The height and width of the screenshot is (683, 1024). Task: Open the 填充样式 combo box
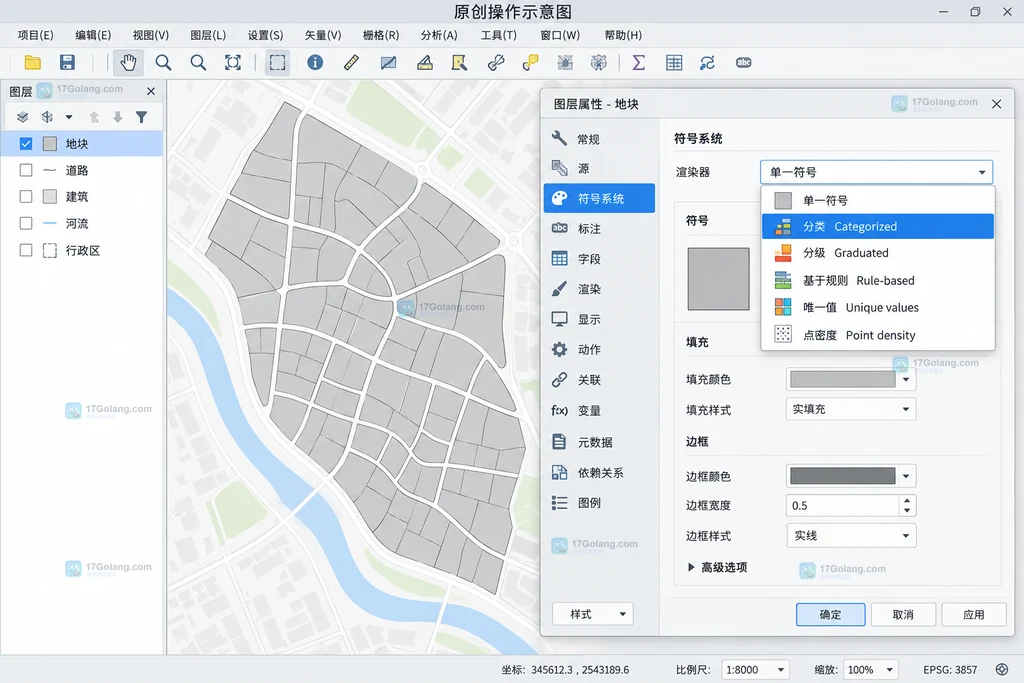coord(851,409)
